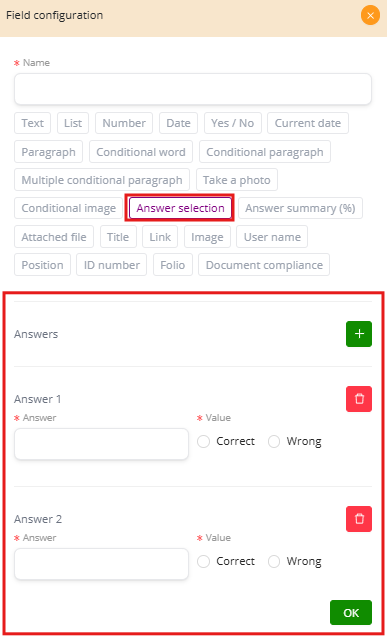Delete Answer 2 using trash icon
The height and width of the screenshot is (640, 387).
359,519
